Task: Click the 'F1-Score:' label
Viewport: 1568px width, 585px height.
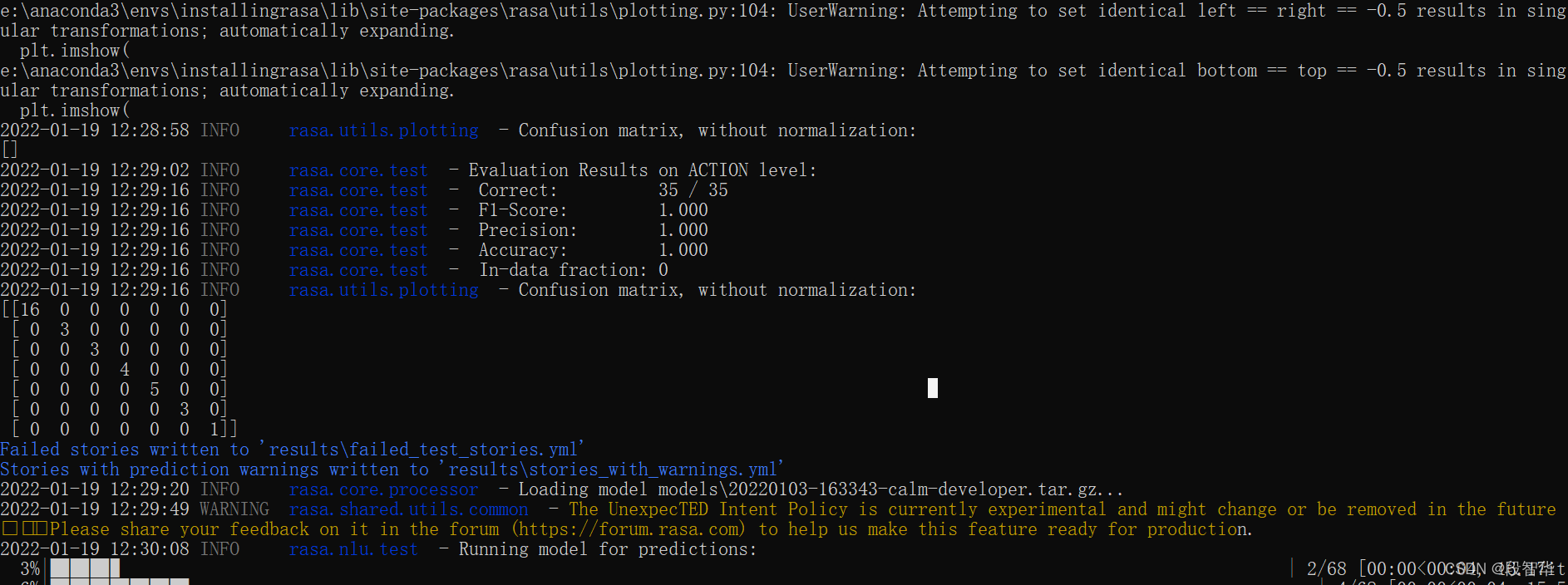Action: coord(523,210)
